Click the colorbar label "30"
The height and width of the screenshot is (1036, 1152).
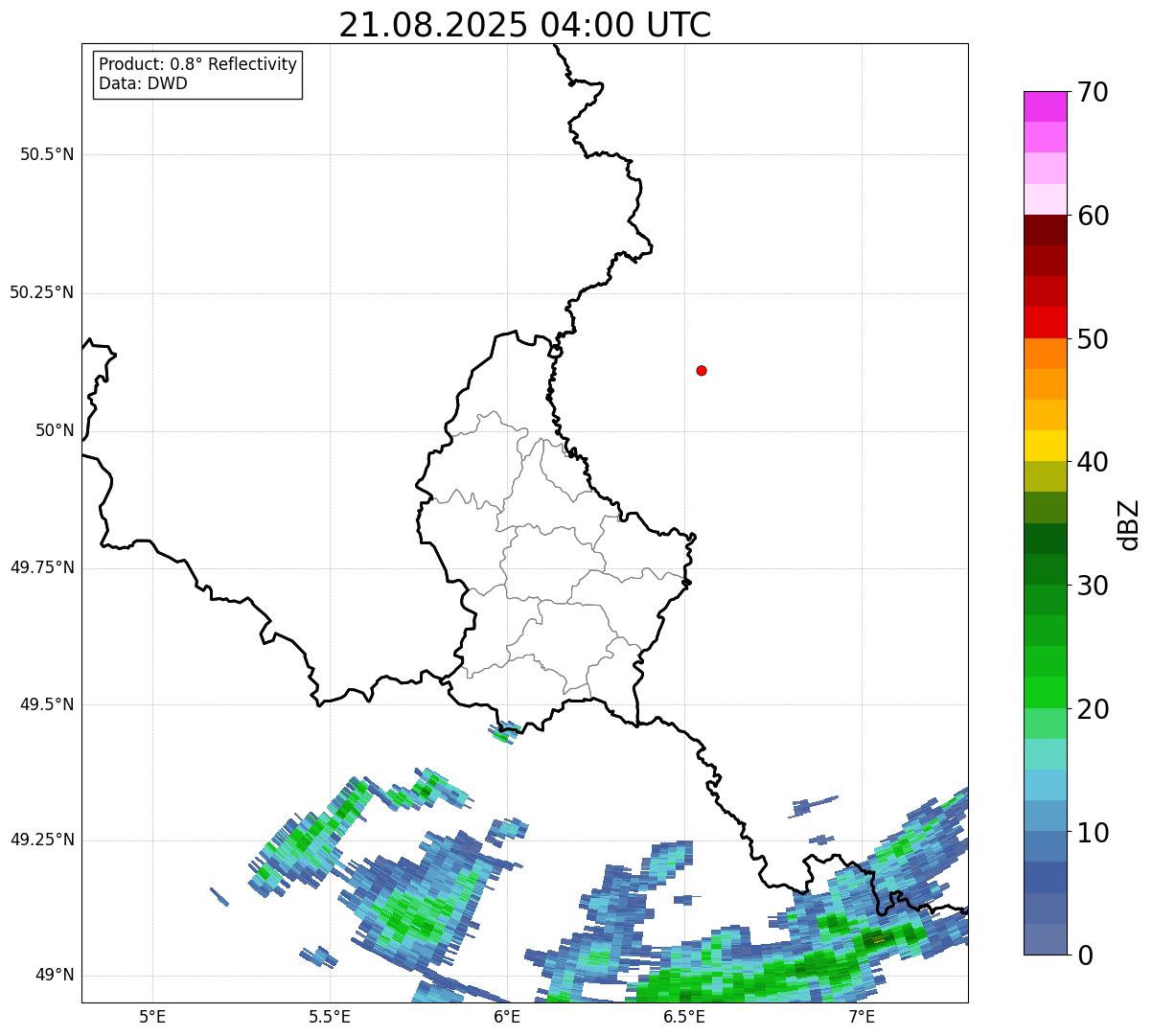(1093, 586)
